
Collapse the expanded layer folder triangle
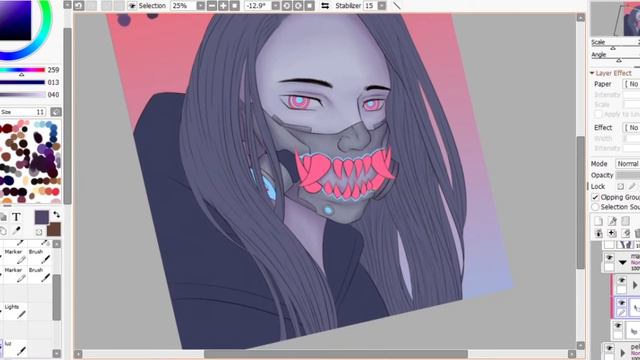622,262
